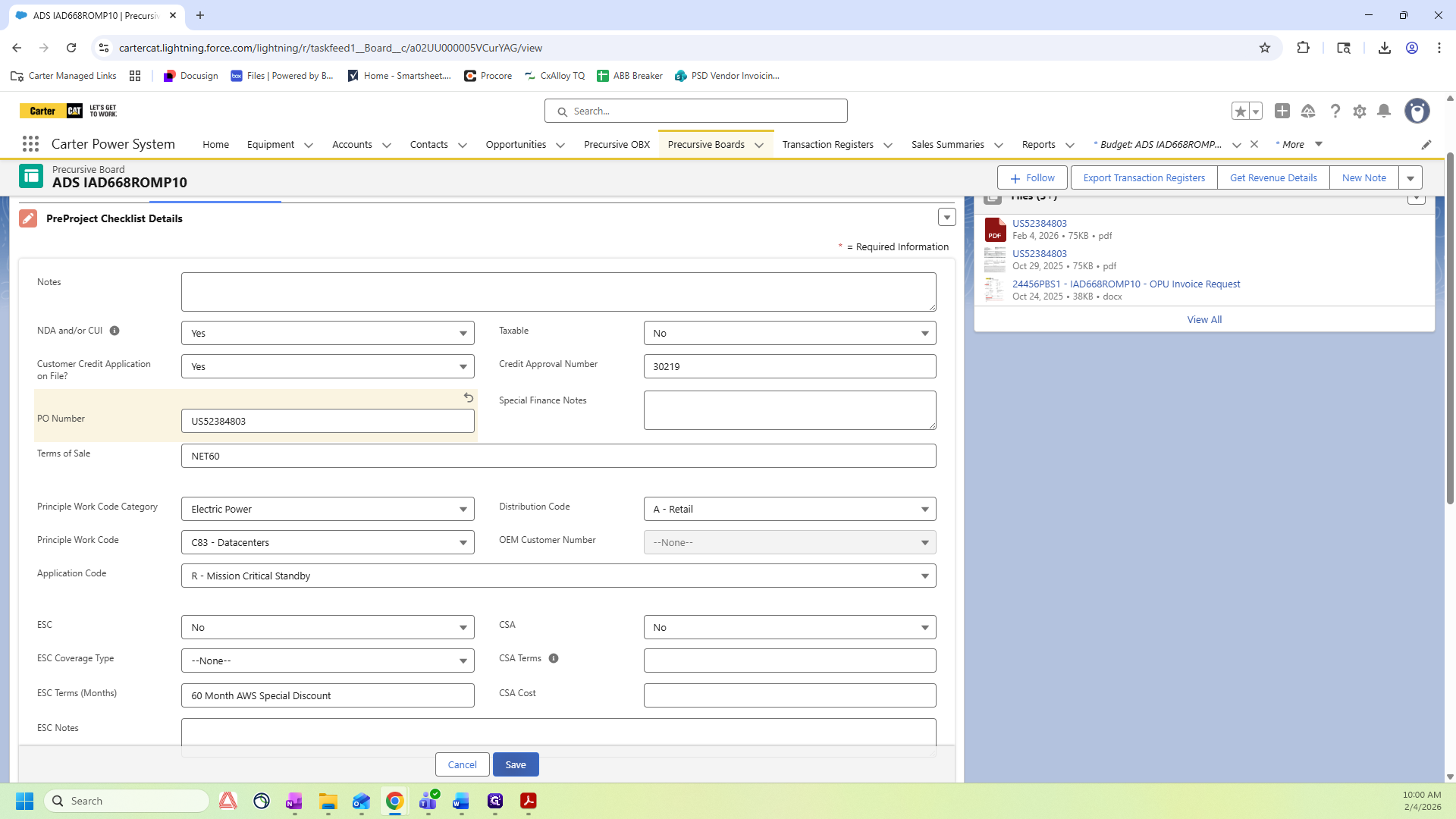The width and height of the screenshot is (1456, 819).
Task: Open Chrome from the Windows taskbar
Action: pyautogui.click(x=394, y=801)
